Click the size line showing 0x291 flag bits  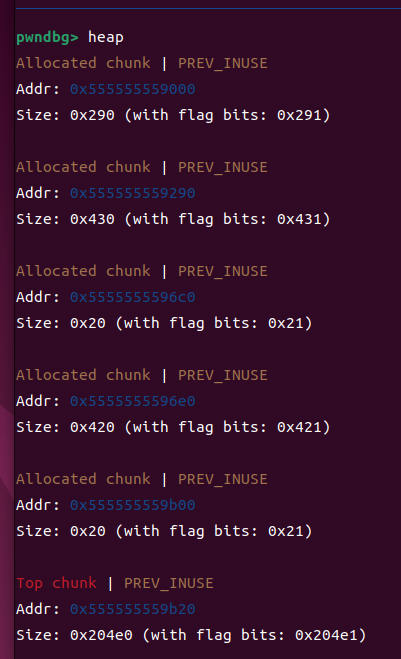point(173,115)
